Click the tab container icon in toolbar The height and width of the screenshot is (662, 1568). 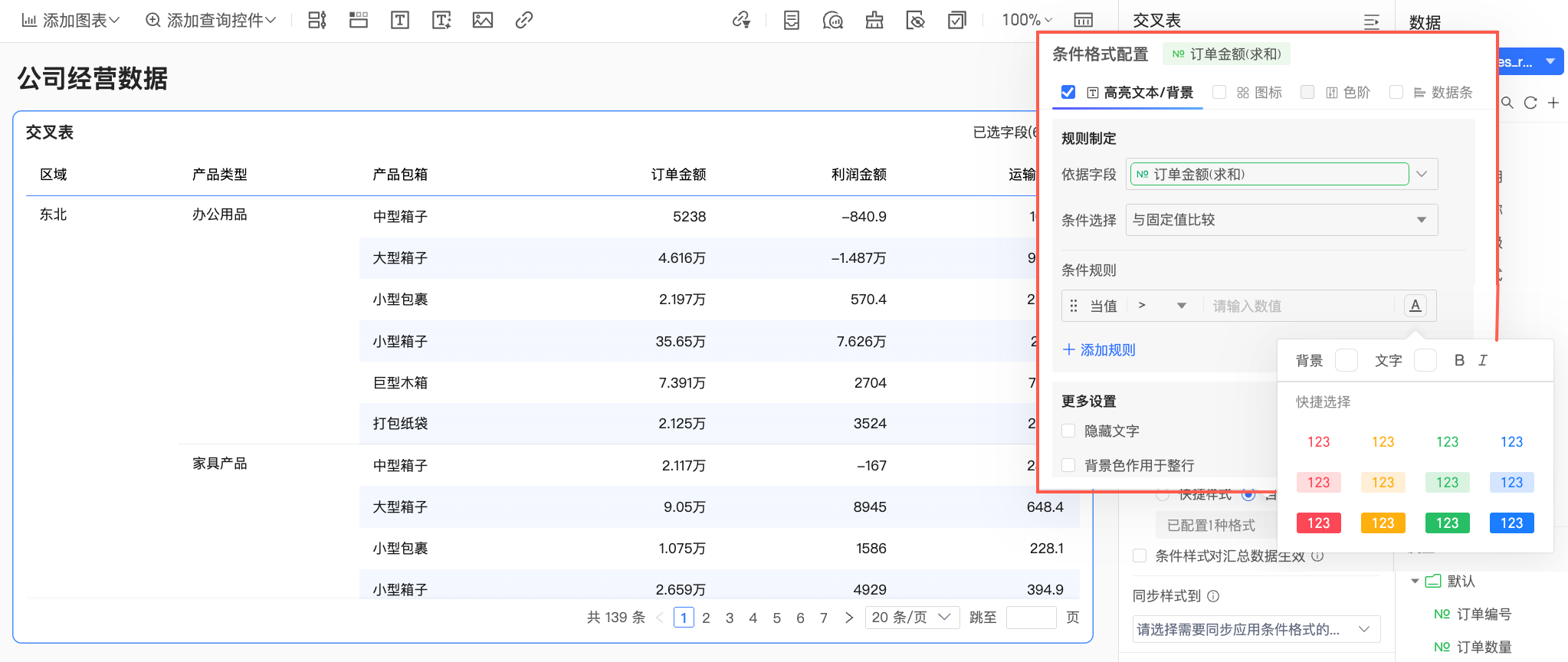pyautogui.click(x=359, y=20)
